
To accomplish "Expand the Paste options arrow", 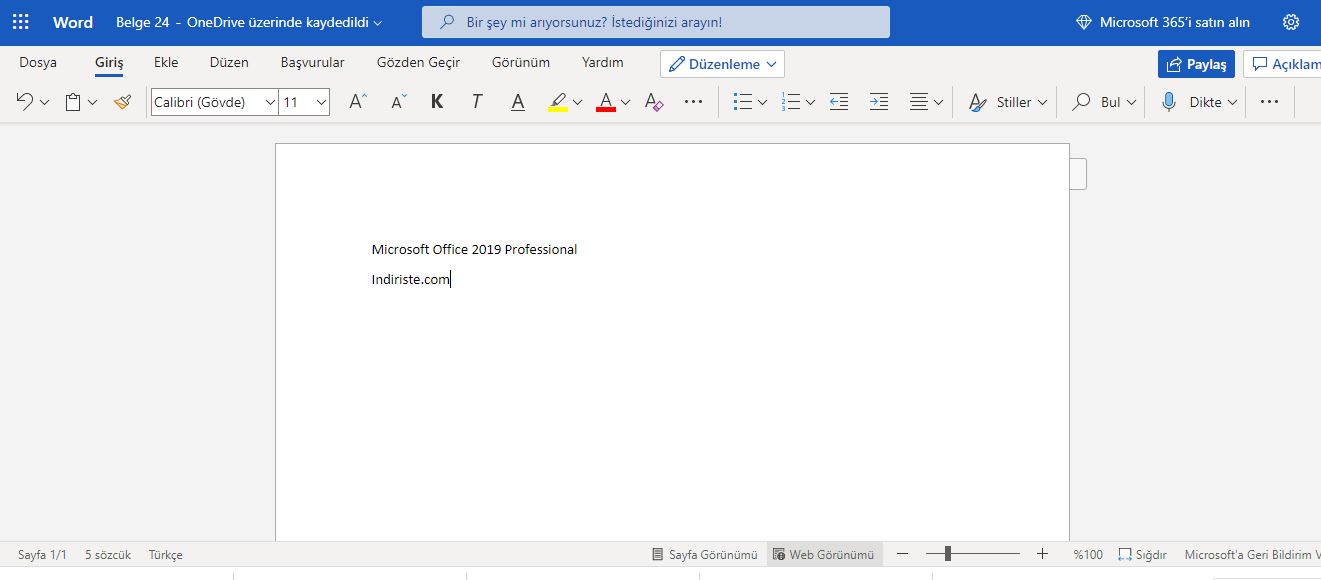I will 92,102.
